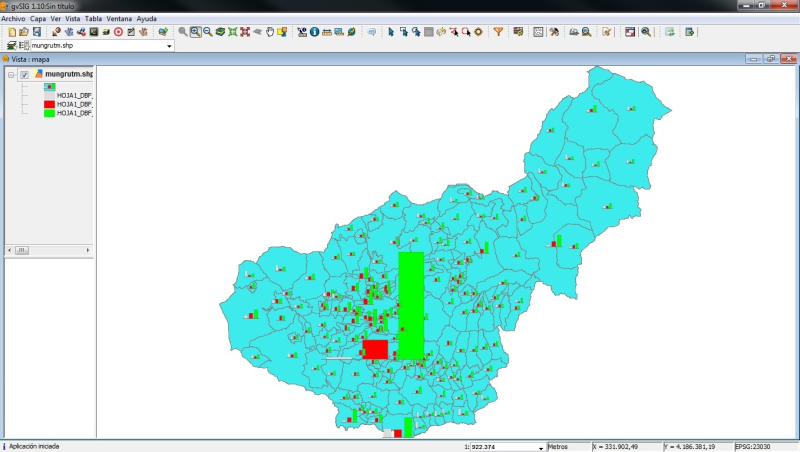Select by polygon red lasso tool
The height and width of the screenshot is (452, 800).
click(x=454, y=32)
